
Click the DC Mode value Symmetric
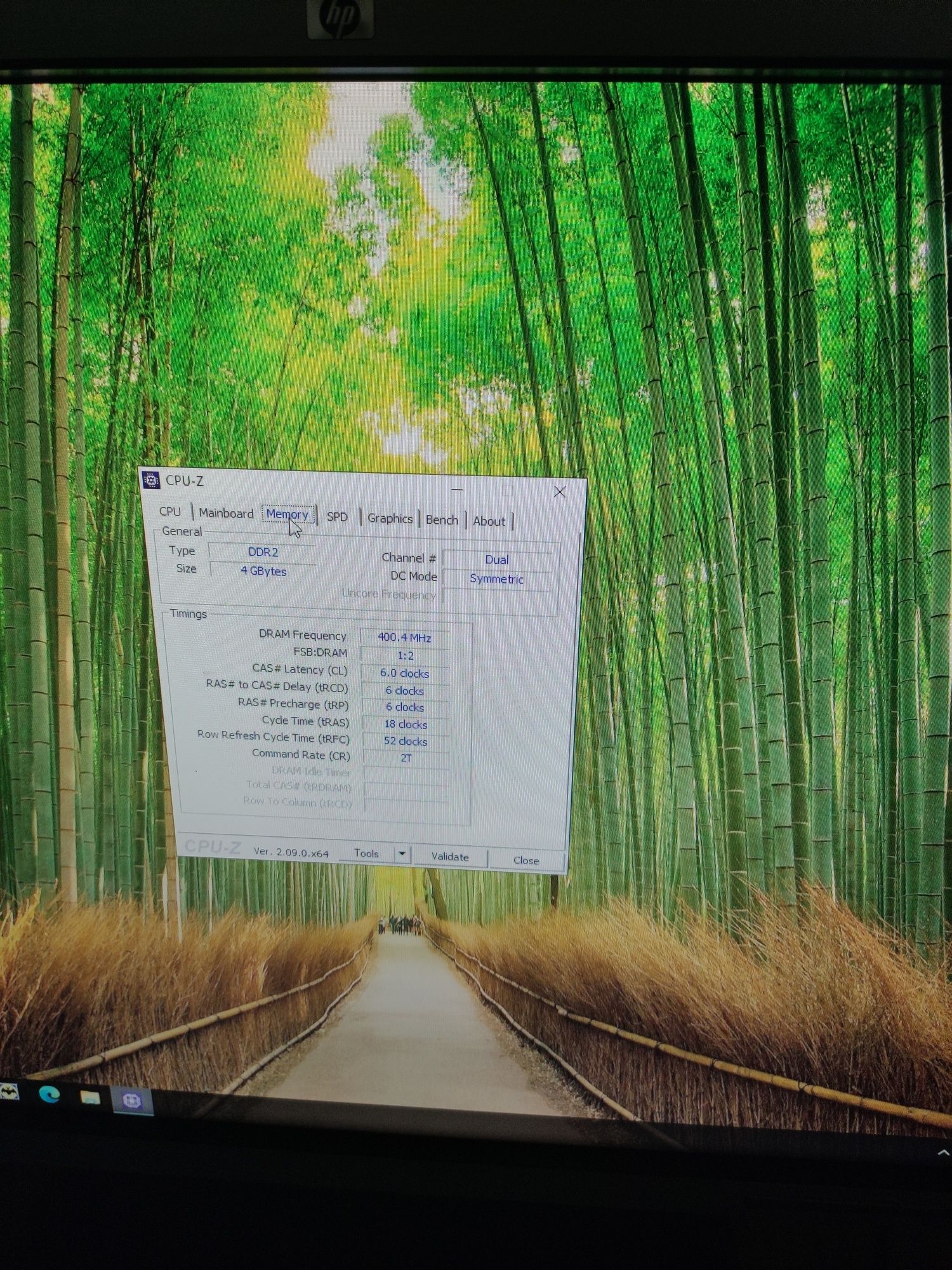click(497, 578)
